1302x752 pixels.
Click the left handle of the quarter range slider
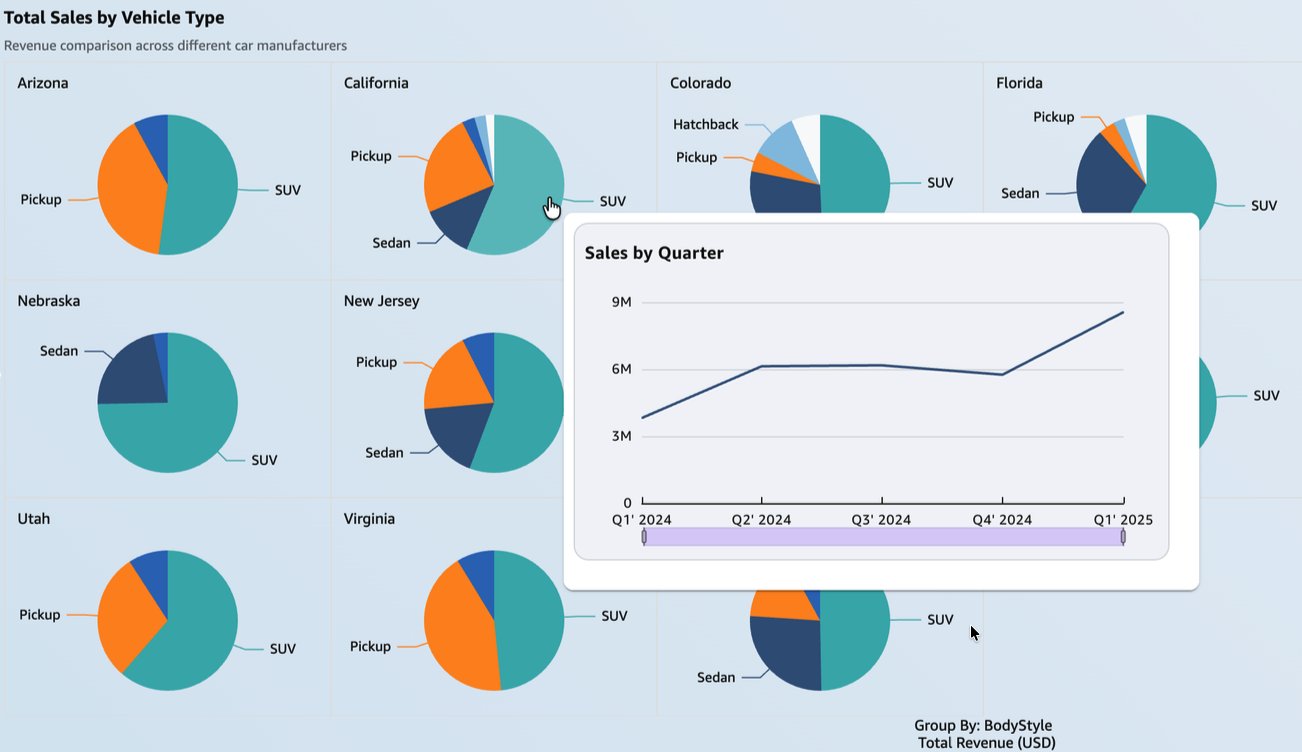(x=644, y=537)
